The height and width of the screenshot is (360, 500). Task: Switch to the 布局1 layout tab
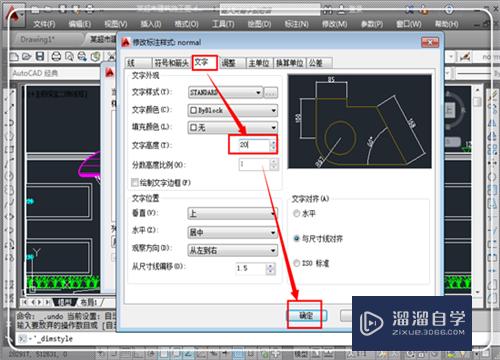[x=89, y=302]
